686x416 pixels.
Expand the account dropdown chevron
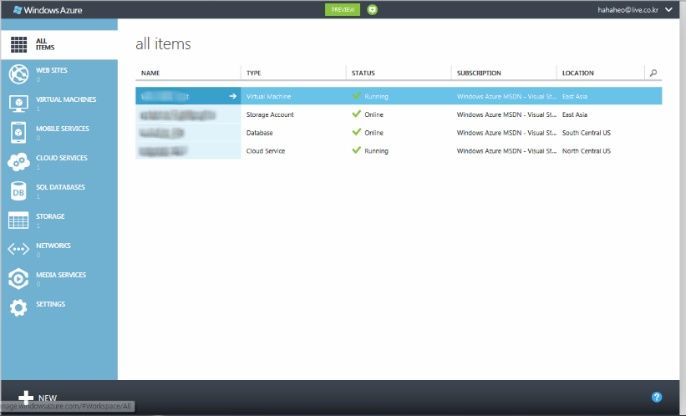(669, 10)
